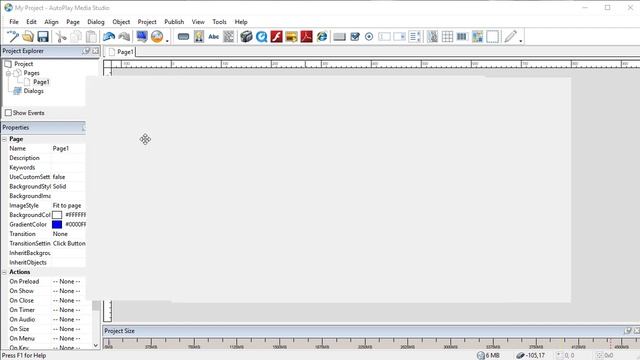Open the dropdown arrow beside the Publish icon
640x360 pixels.
(167, 40)
